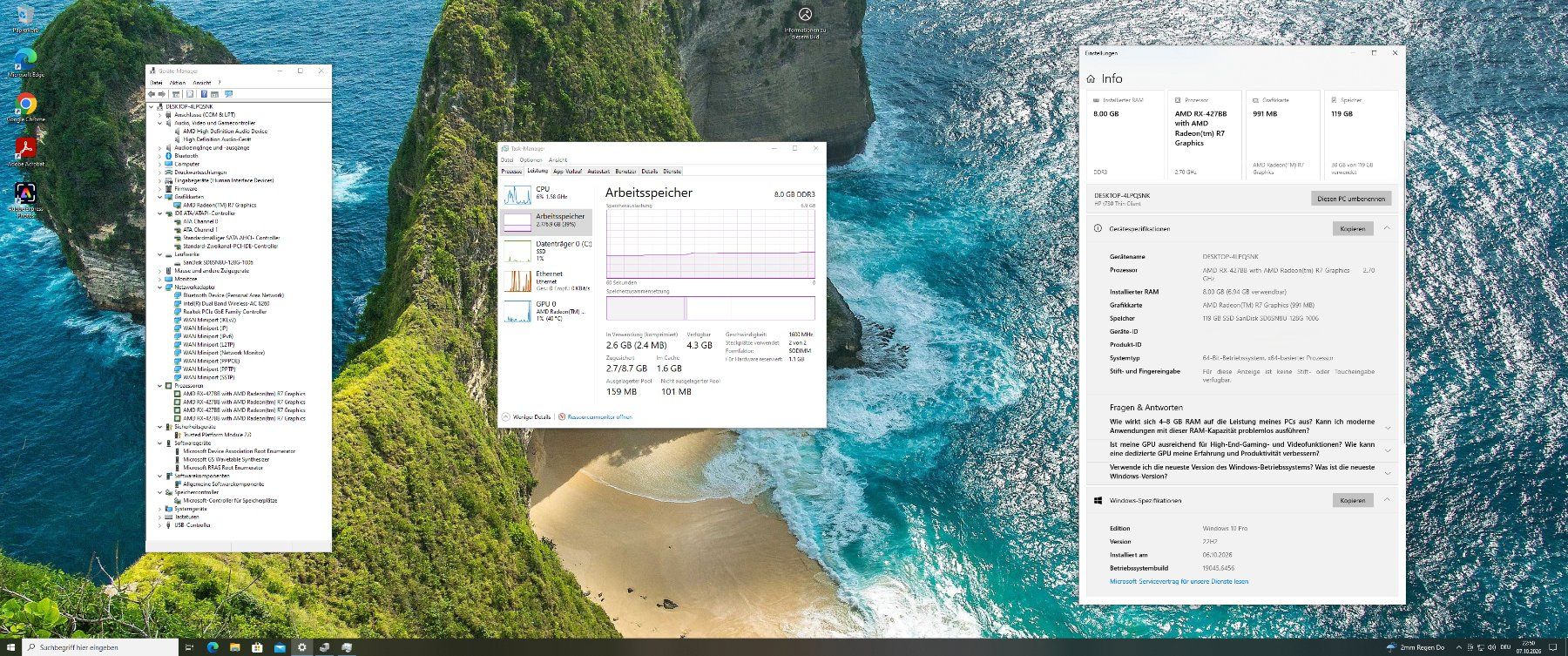Click the blue help icon in Geräte-Manager toolbar
Screen dimensions: 1568x656
click(204, 93)
